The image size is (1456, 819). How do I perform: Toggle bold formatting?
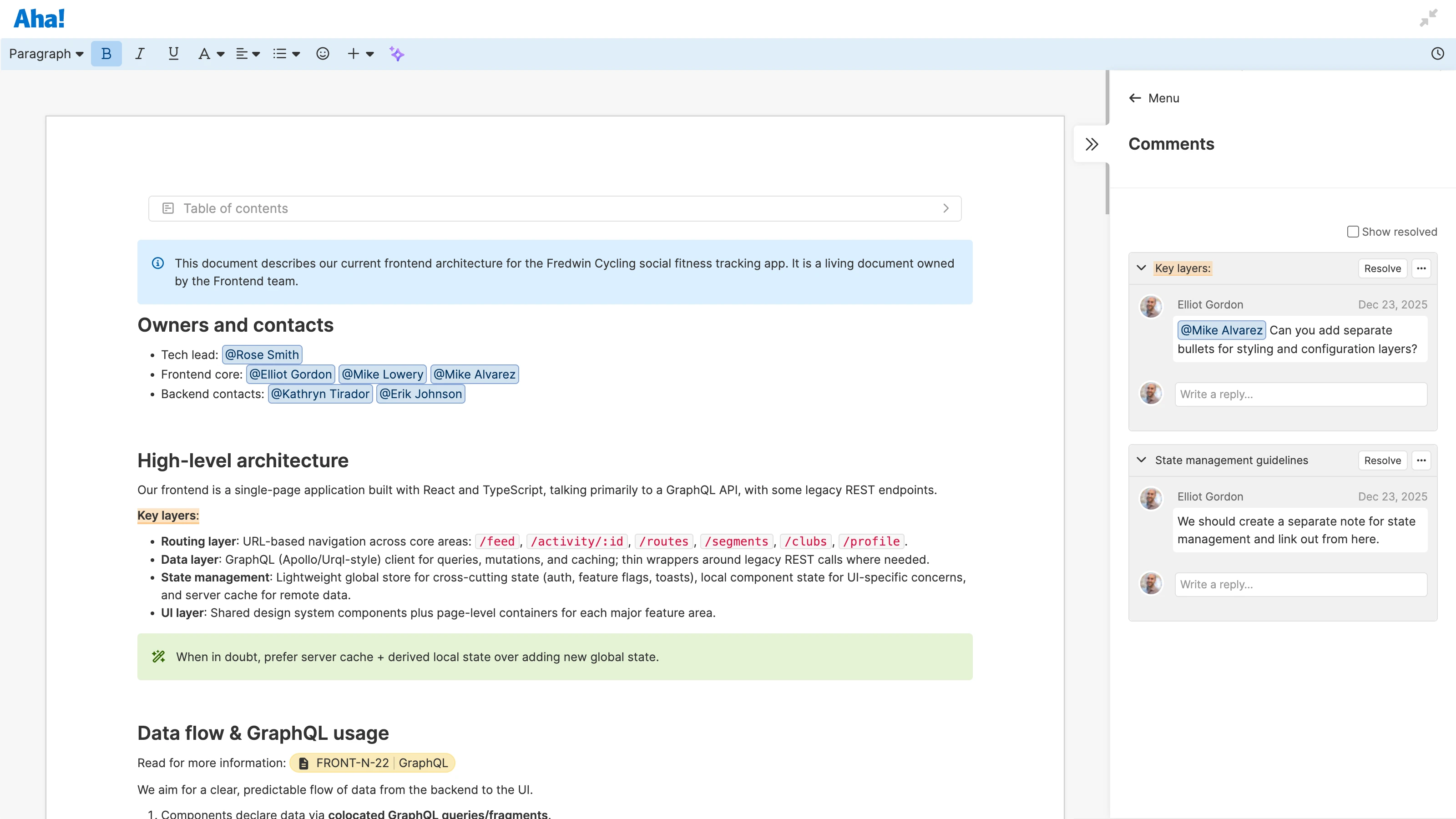[106, 54]
